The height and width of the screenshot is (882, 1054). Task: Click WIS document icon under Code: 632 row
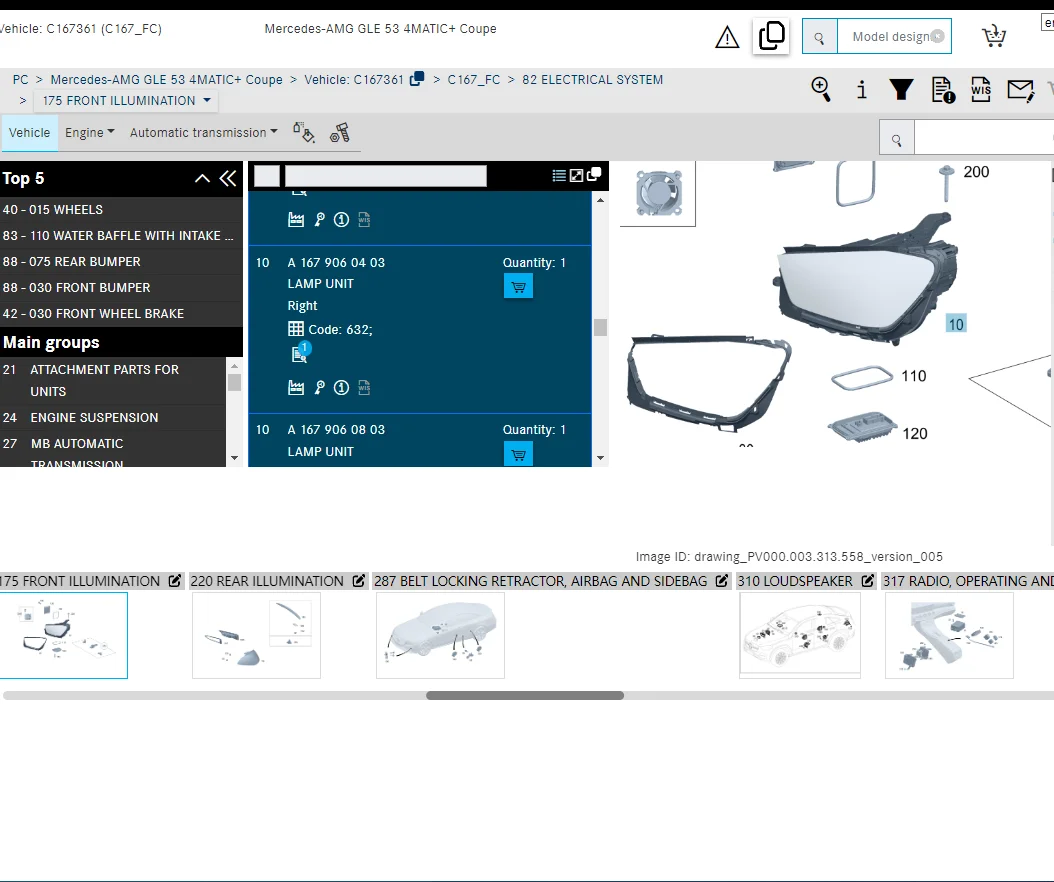(364, 388)
